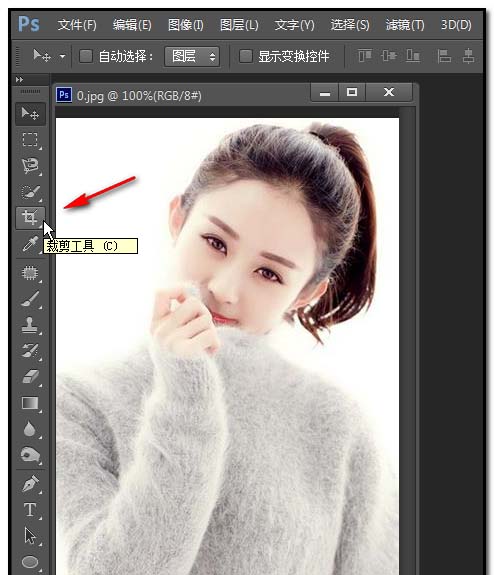Screen dimensions: 494x575
Task: Select the Lasso tool
Action: click(x=30, y=166)
